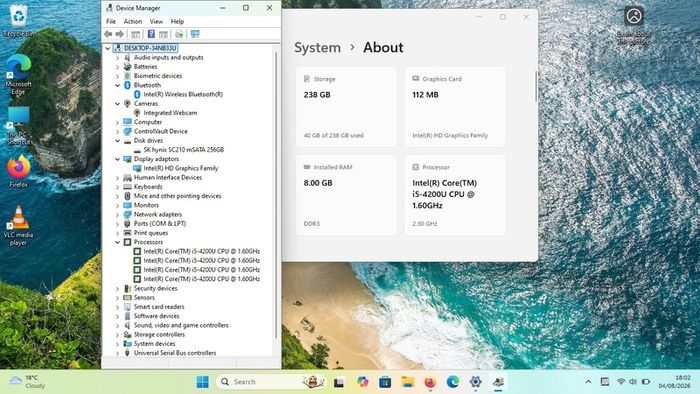Viewport: 700px width, 394px height.
Task: Collapse the Disk drives category arrow
Action: click(x=117, y=141)
